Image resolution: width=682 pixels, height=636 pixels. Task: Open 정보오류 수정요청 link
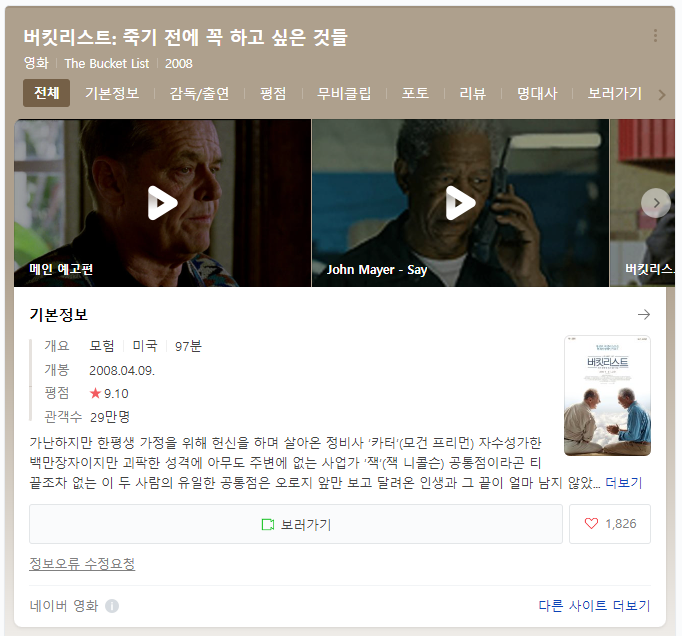click(x=82, y=564)
